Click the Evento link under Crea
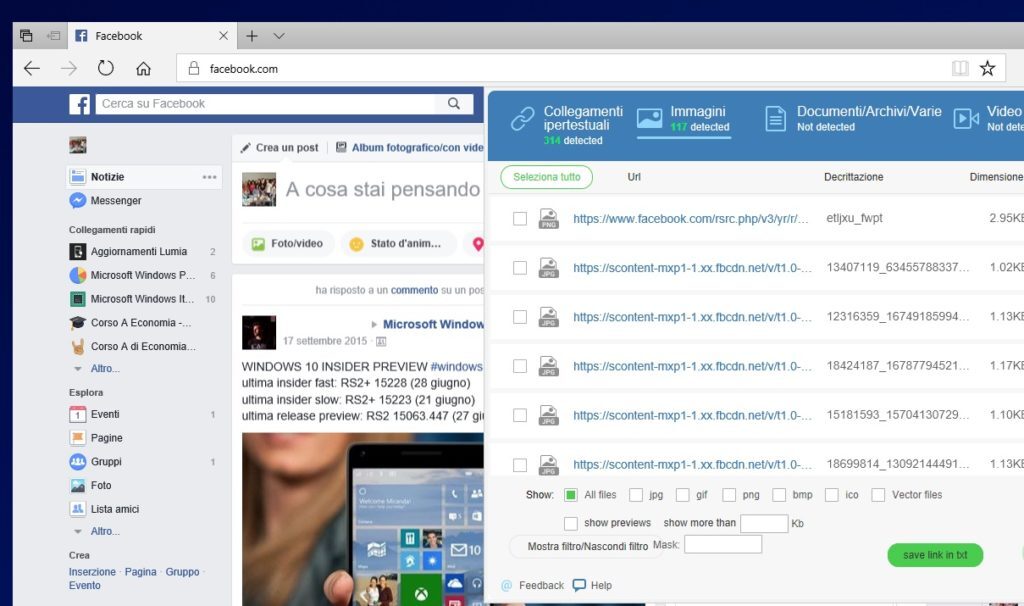 click(85, 585)
